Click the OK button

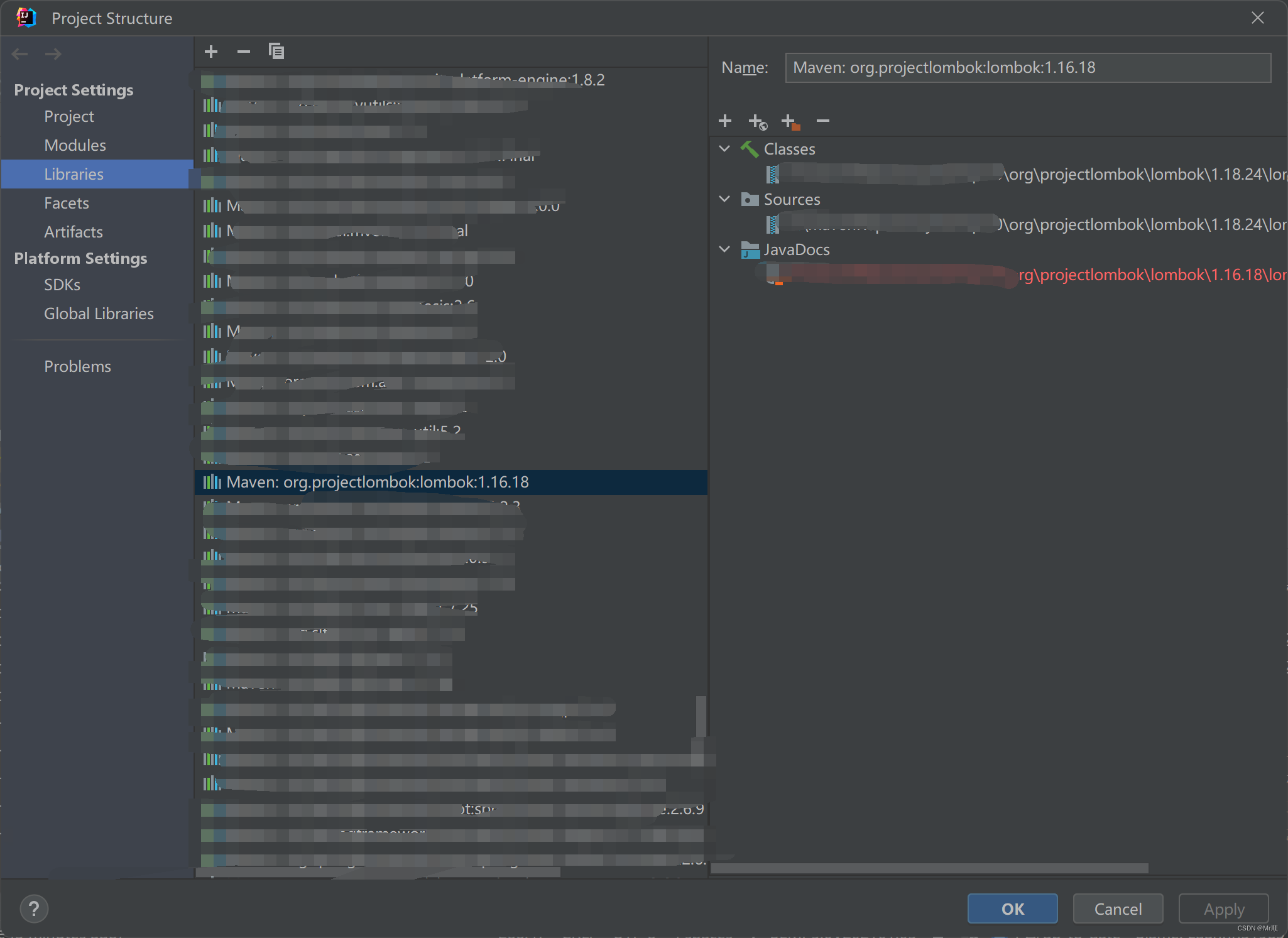(1012, 908)
